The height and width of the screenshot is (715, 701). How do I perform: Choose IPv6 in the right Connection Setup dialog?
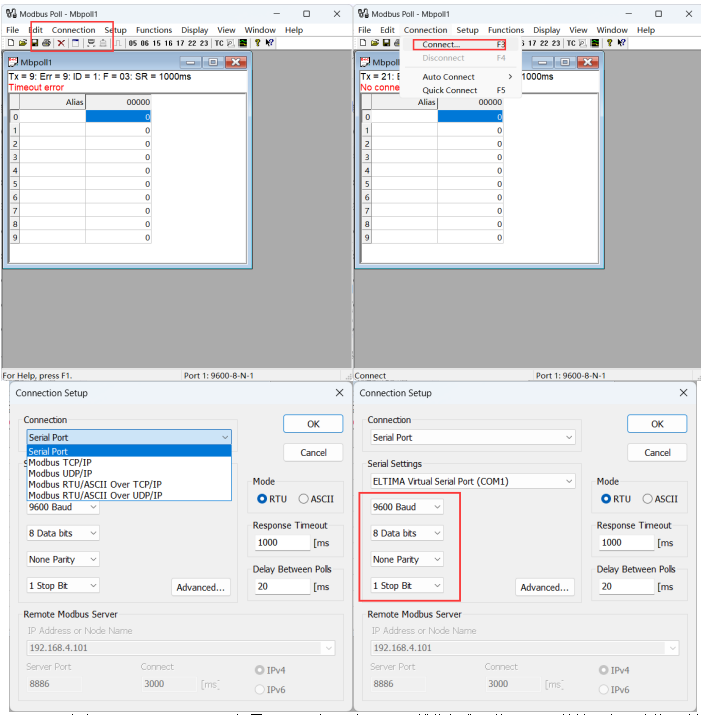603,689
